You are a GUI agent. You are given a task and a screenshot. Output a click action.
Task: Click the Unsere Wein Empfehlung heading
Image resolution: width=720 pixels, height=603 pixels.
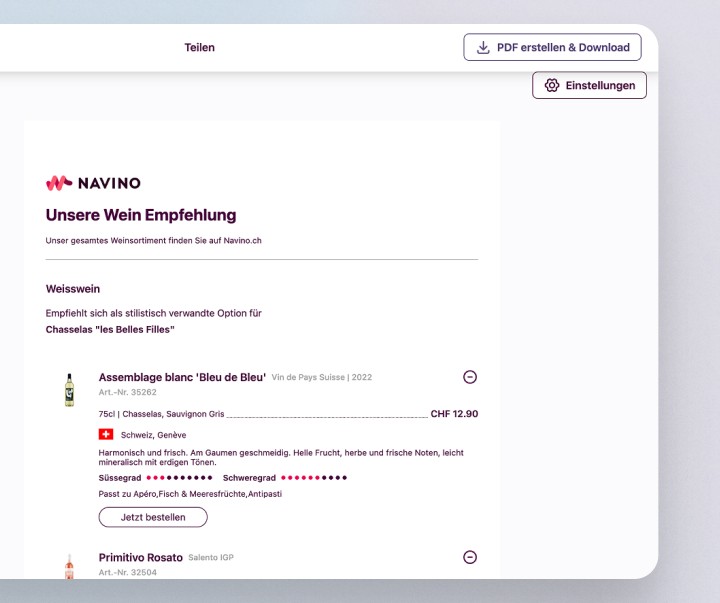pos(141,215)
